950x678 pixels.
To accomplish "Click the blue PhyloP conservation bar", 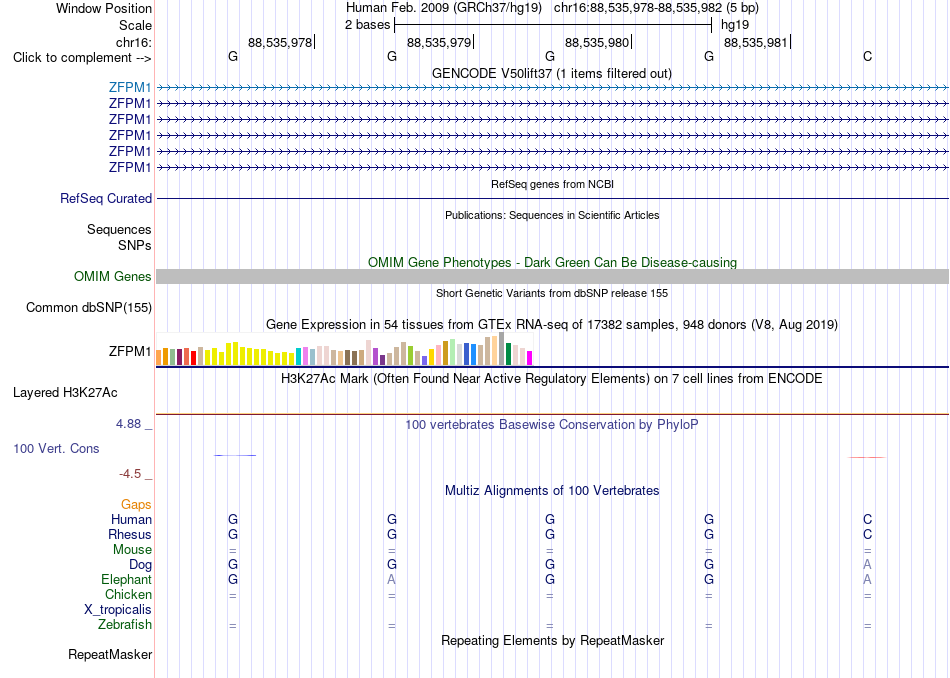I will pos(235,455).
